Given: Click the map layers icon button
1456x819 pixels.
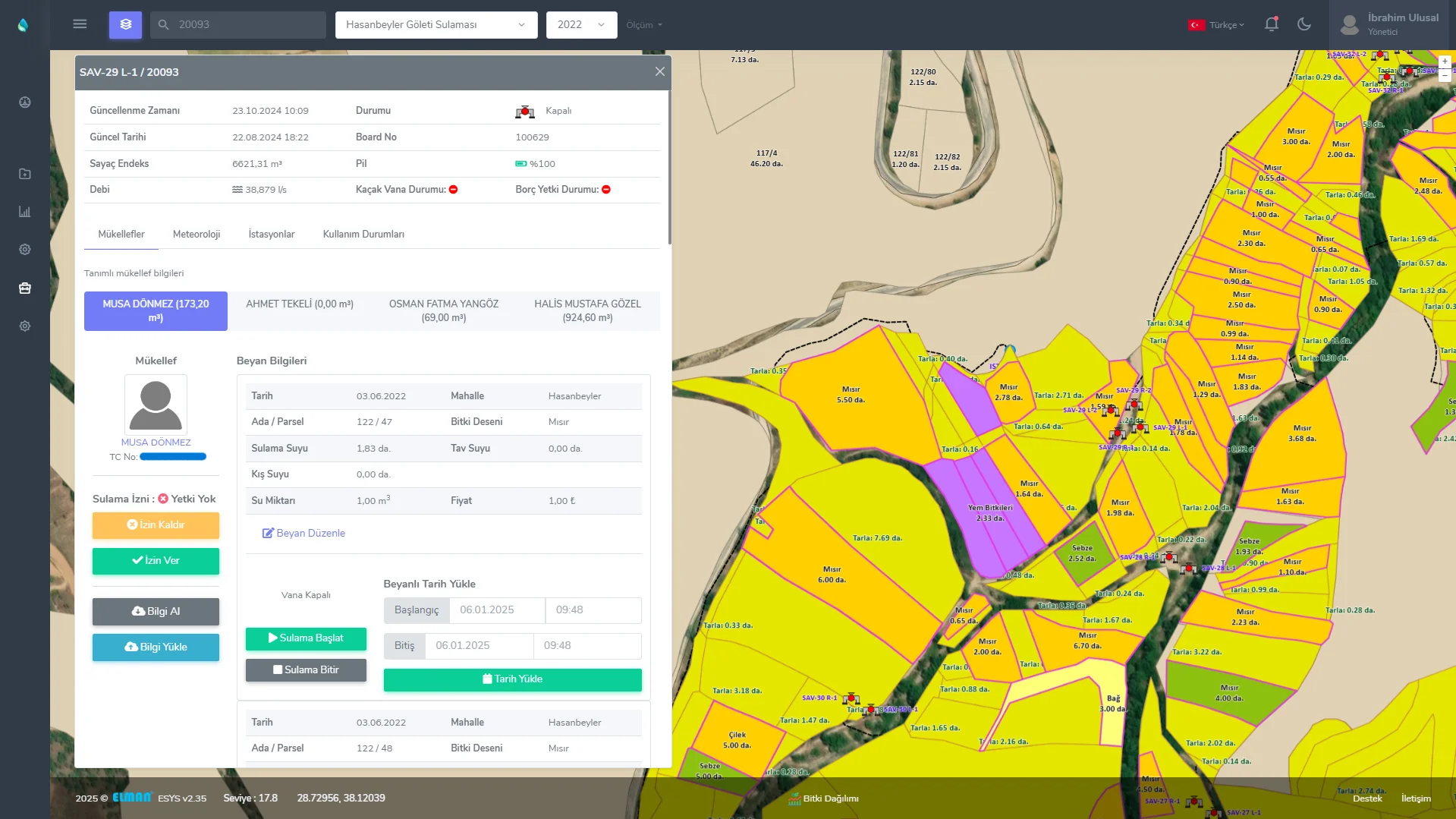Looking at the screenshot, I should (125, 24).
